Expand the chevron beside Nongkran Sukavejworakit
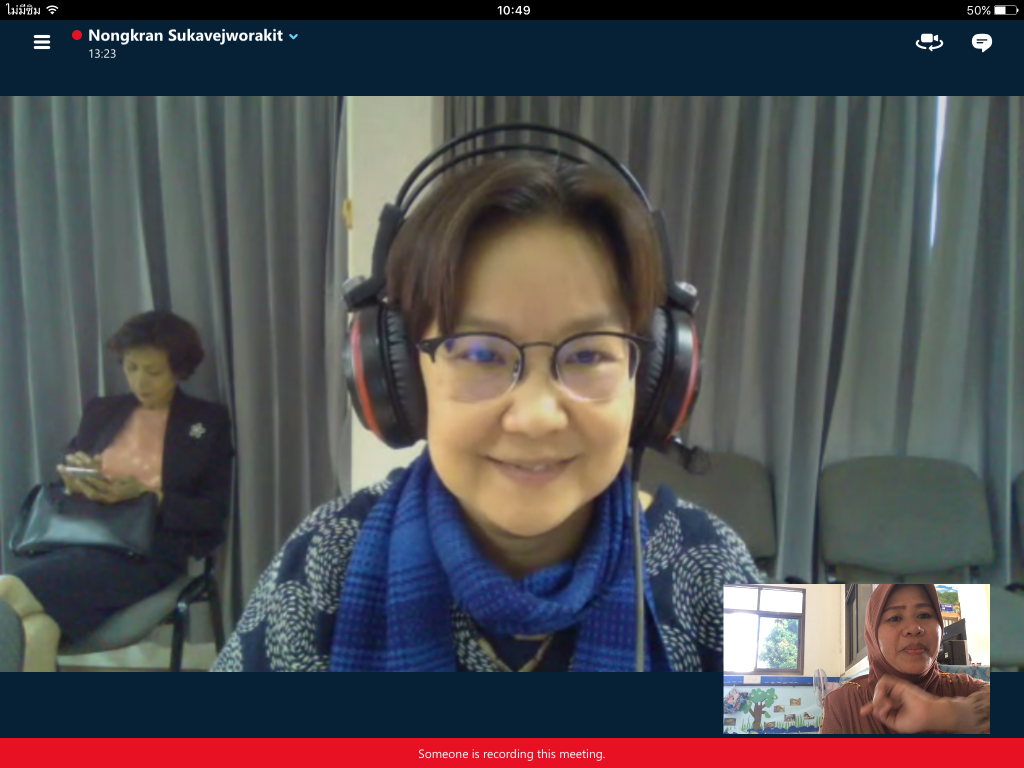The width and height of the screenshot is (1024, 768). click(294, 36)
